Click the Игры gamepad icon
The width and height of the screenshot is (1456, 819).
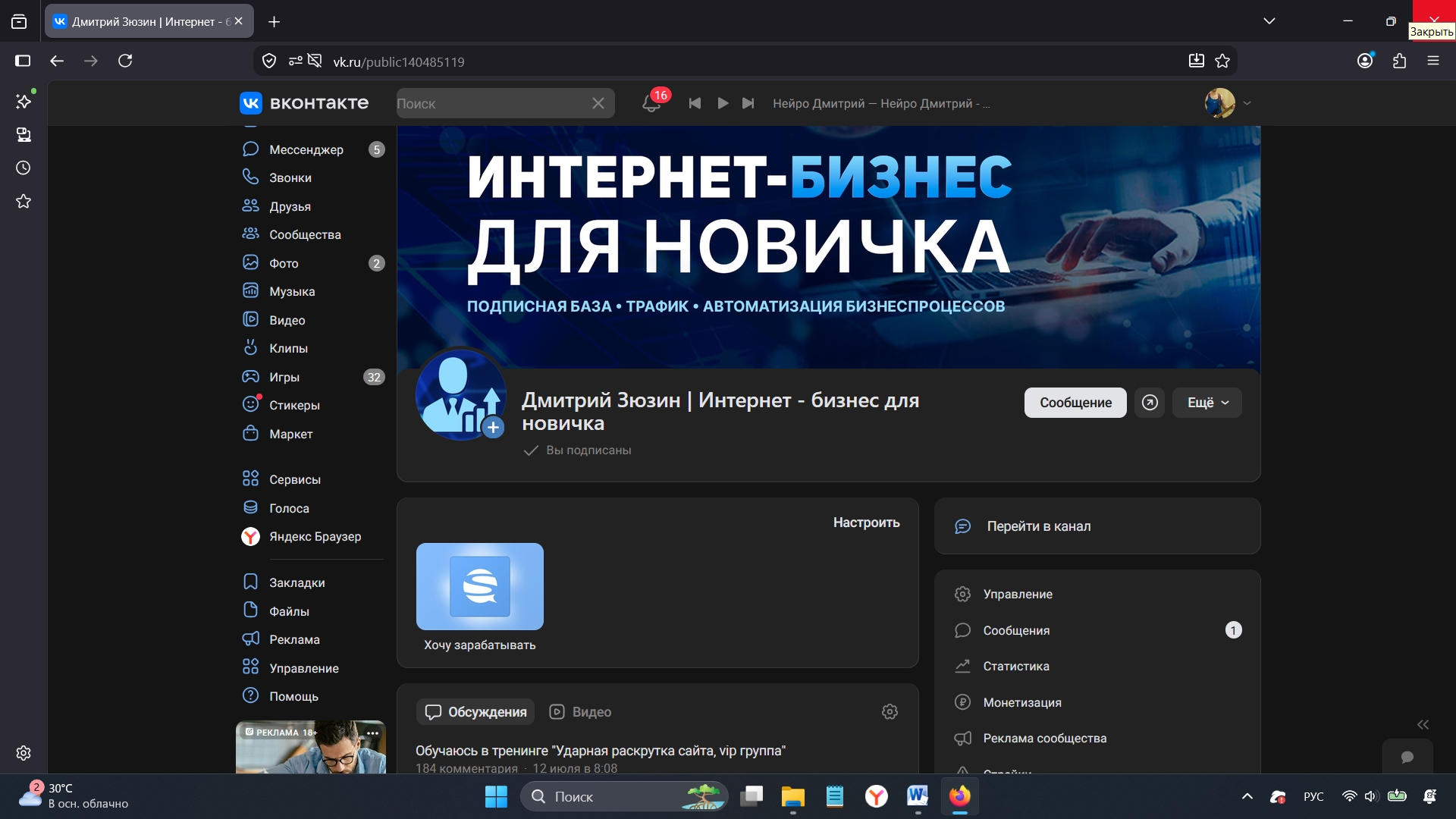[x=250, y=376]
